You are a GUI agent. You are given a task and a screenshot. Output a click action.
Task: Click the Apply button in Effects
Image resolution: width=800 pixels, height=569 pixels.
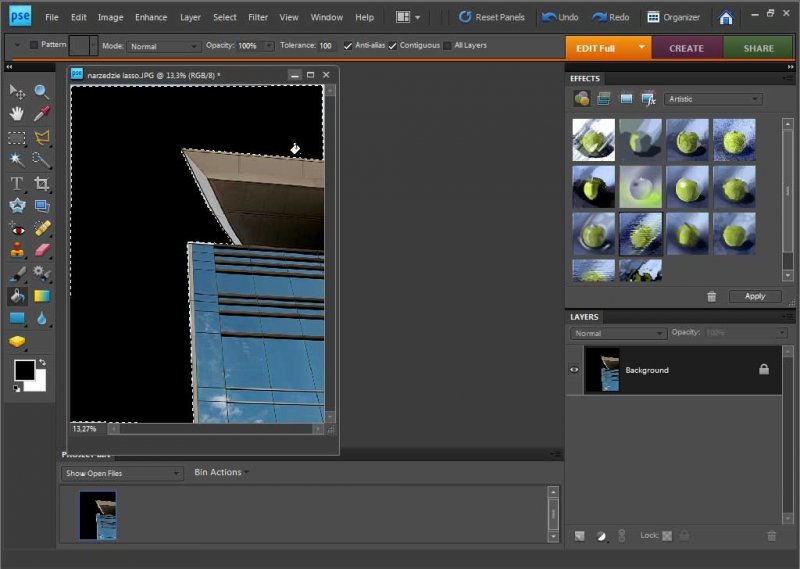coord(755,296)
